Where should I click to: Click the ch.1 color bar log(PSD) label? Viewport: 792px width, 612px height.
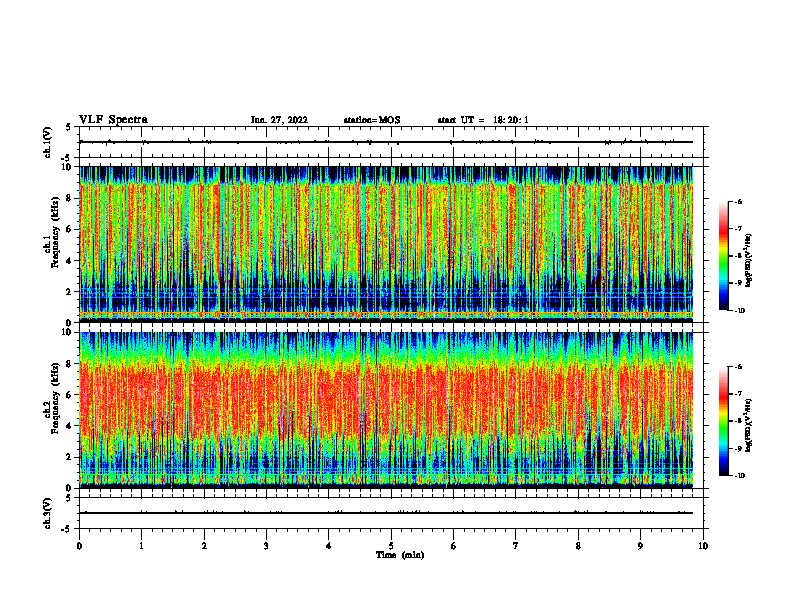(x=749, y=261)
